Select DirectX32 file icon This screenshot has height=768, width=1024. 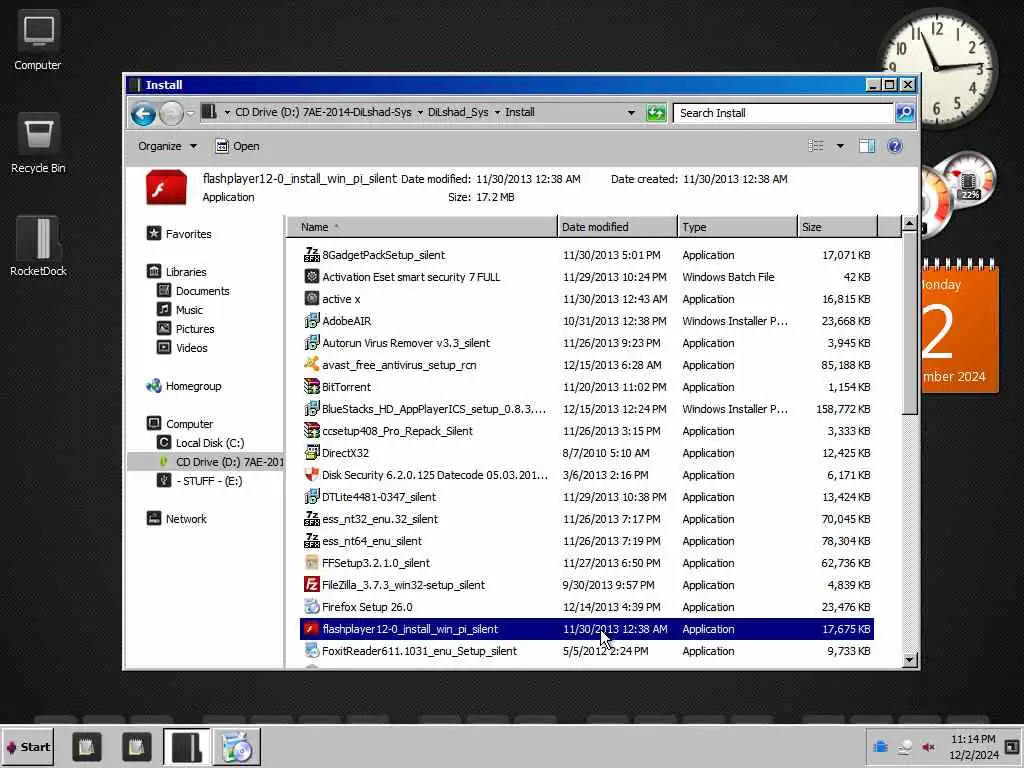tap(312, 453)
